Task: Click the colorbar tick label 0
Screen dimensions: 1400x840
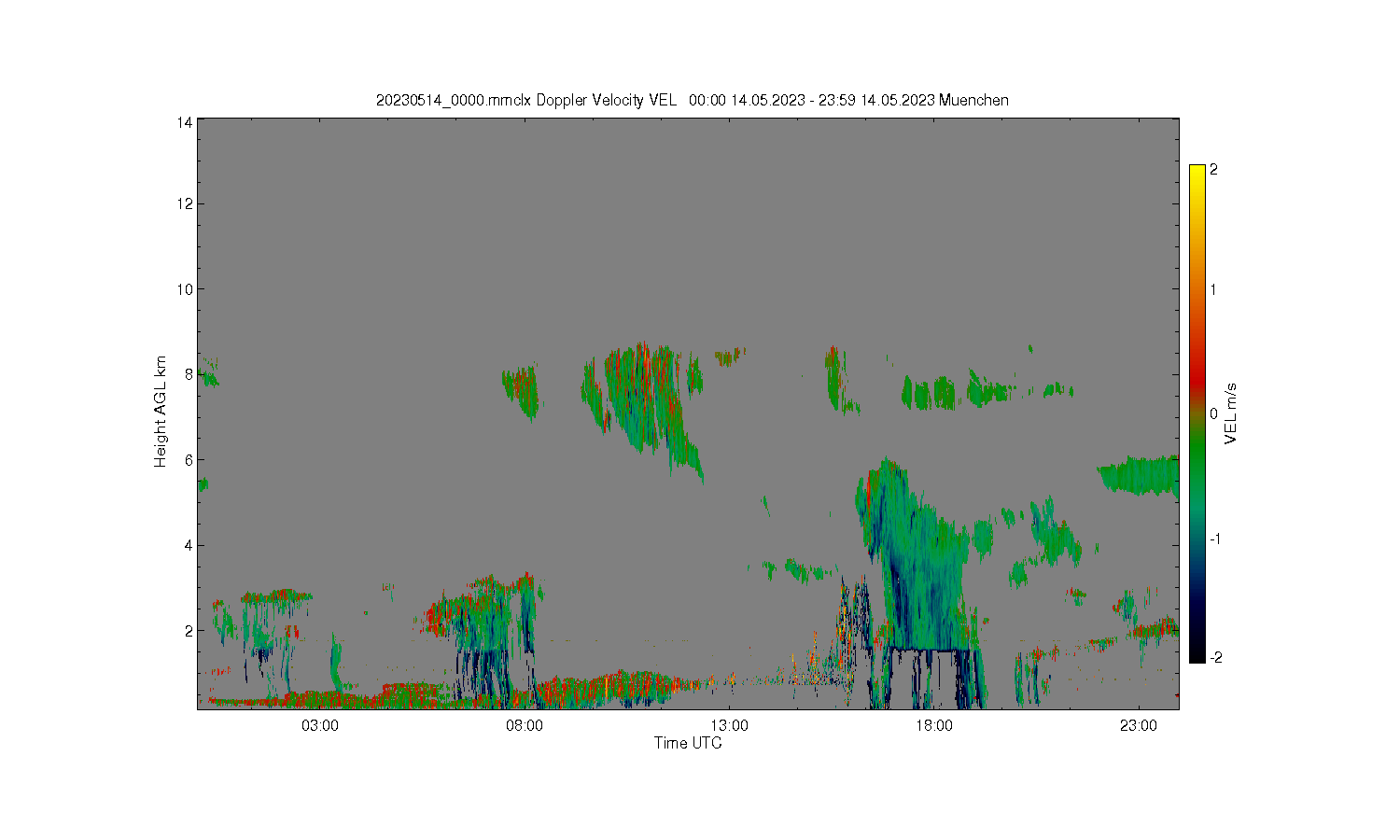Action: coord(1213,413)
